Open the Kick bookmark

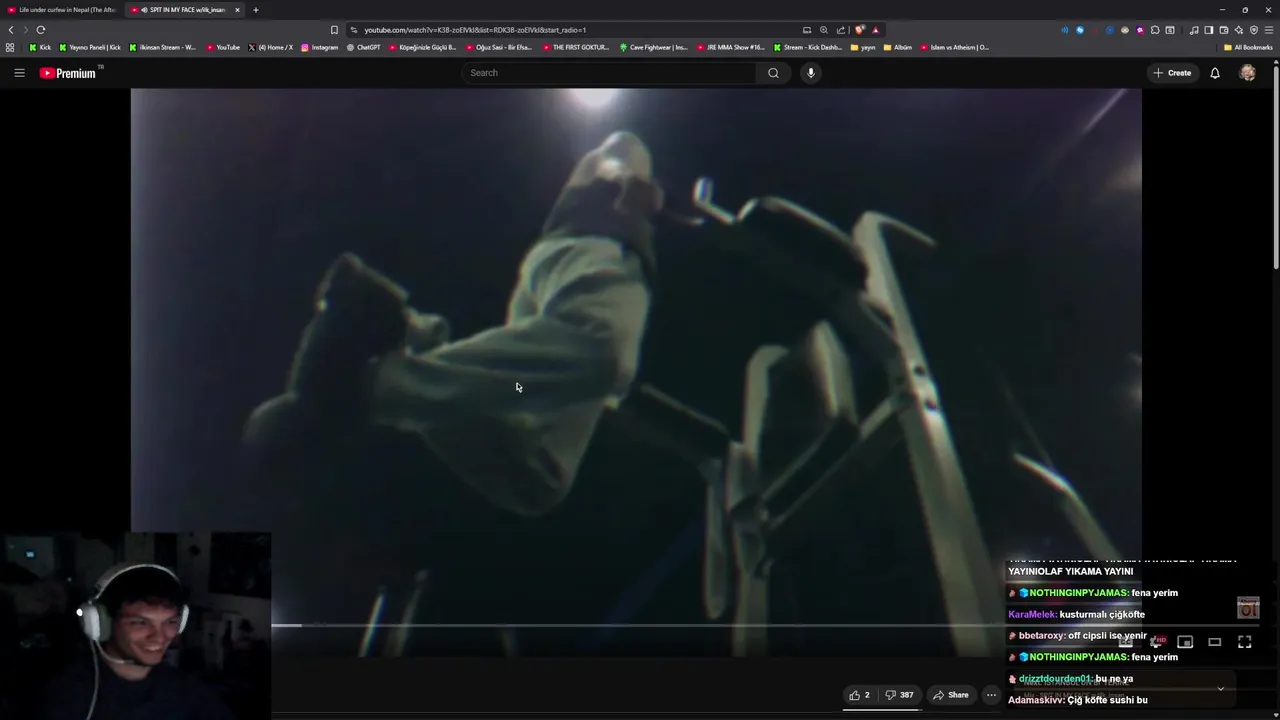coord(40,47)
